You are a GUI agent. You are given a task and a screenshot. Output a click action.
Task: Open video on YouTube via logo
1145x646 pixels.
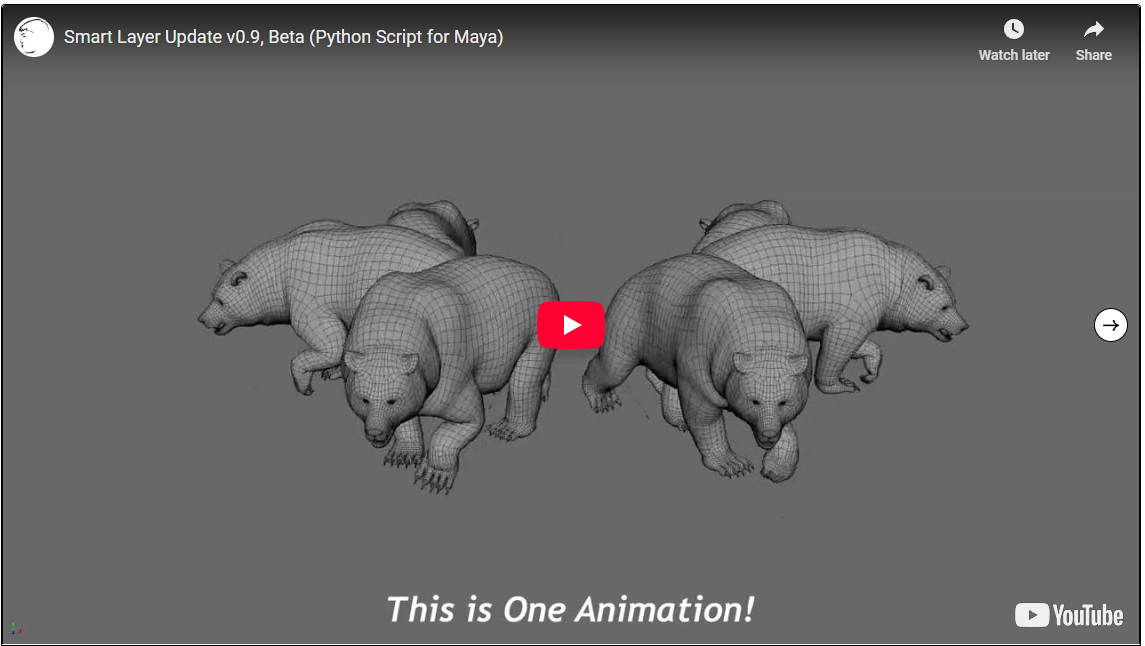point(1069,615)
